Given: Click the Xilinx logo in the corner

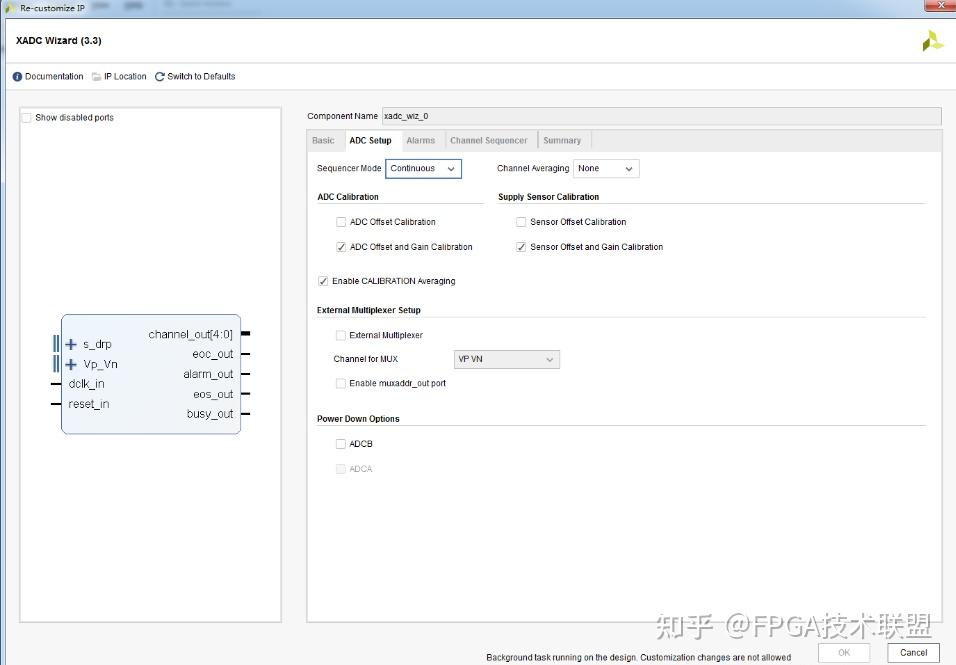Looking at the screenshot, I should pos(931,40).
